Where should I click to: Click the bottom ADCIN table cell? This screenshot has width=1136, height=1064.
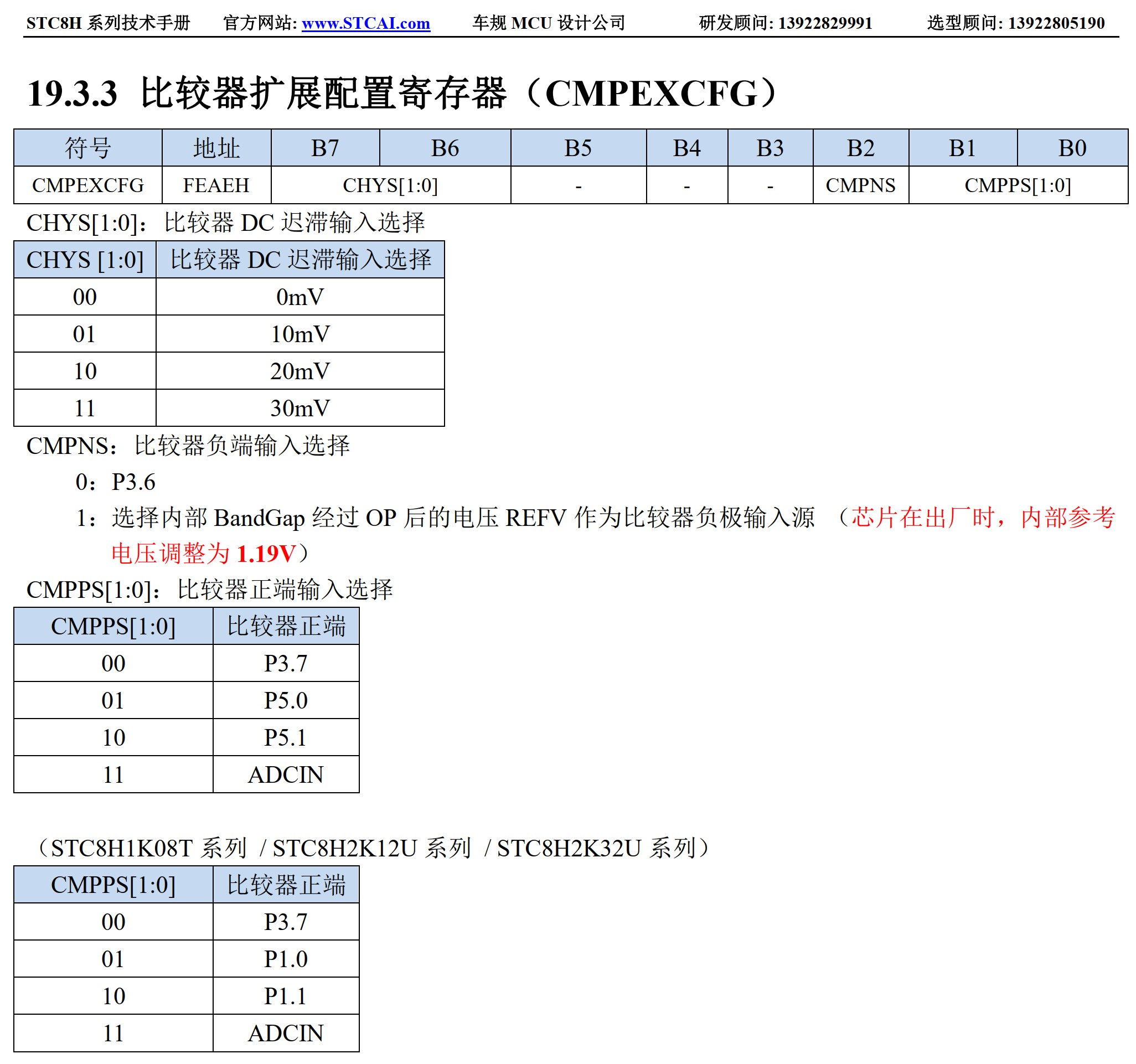click(x=286, y=1032)
